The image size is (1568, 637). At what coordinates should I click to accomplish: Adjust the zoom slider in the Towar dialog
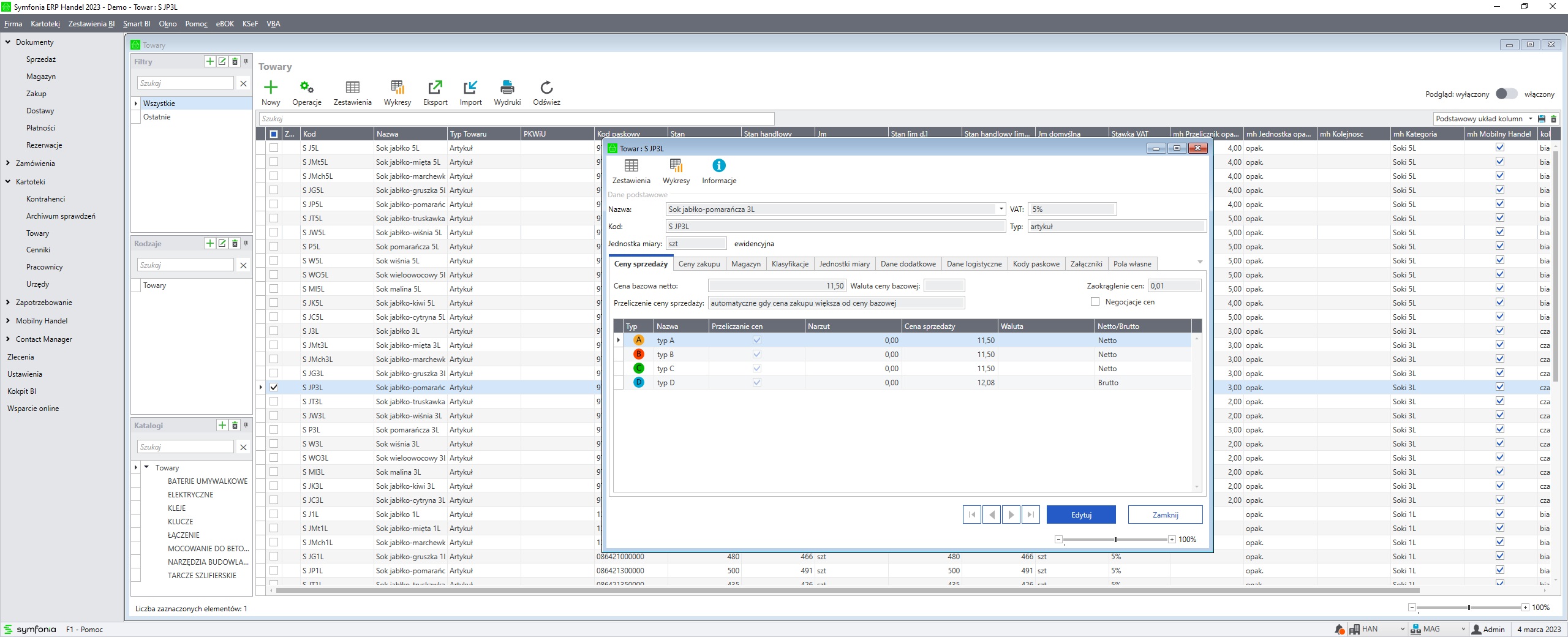pos(1115,540)
